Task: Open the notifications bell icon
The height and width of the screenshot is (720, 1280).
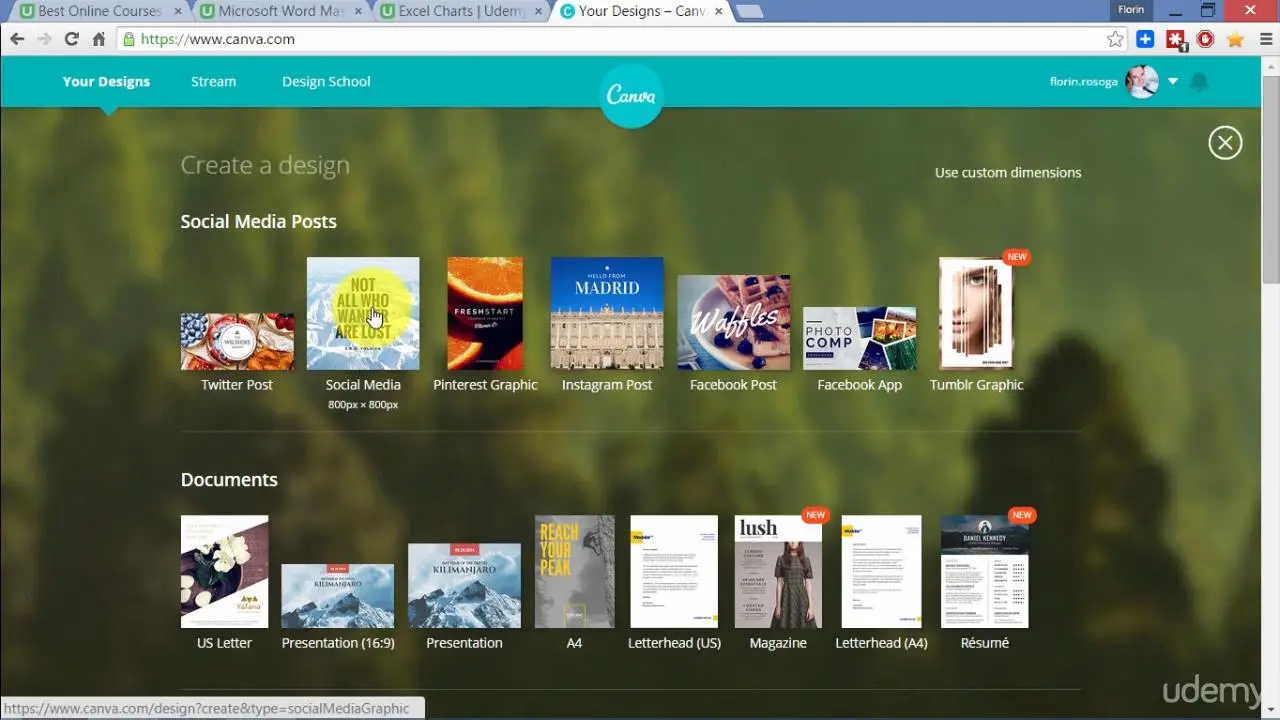Action: 1199,82
